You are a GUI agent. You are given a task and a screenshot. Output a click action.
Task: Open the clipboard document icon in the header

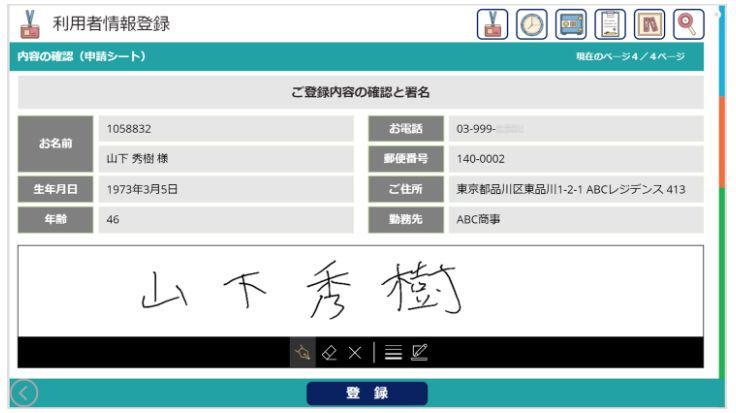610,24
